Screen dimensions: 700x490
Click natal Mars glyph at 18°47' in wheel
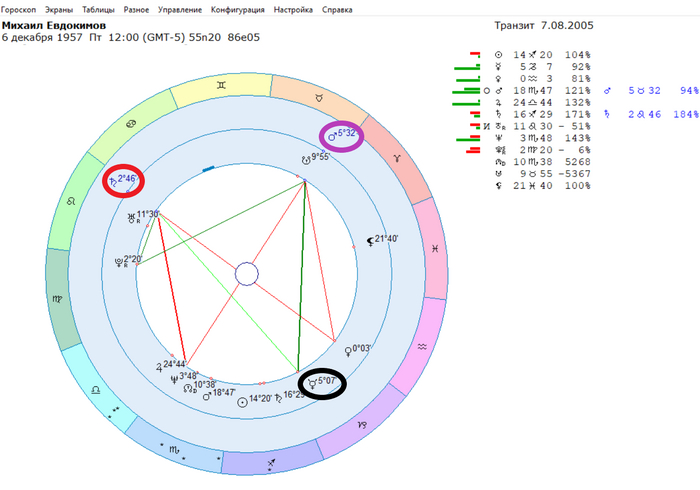207,396
